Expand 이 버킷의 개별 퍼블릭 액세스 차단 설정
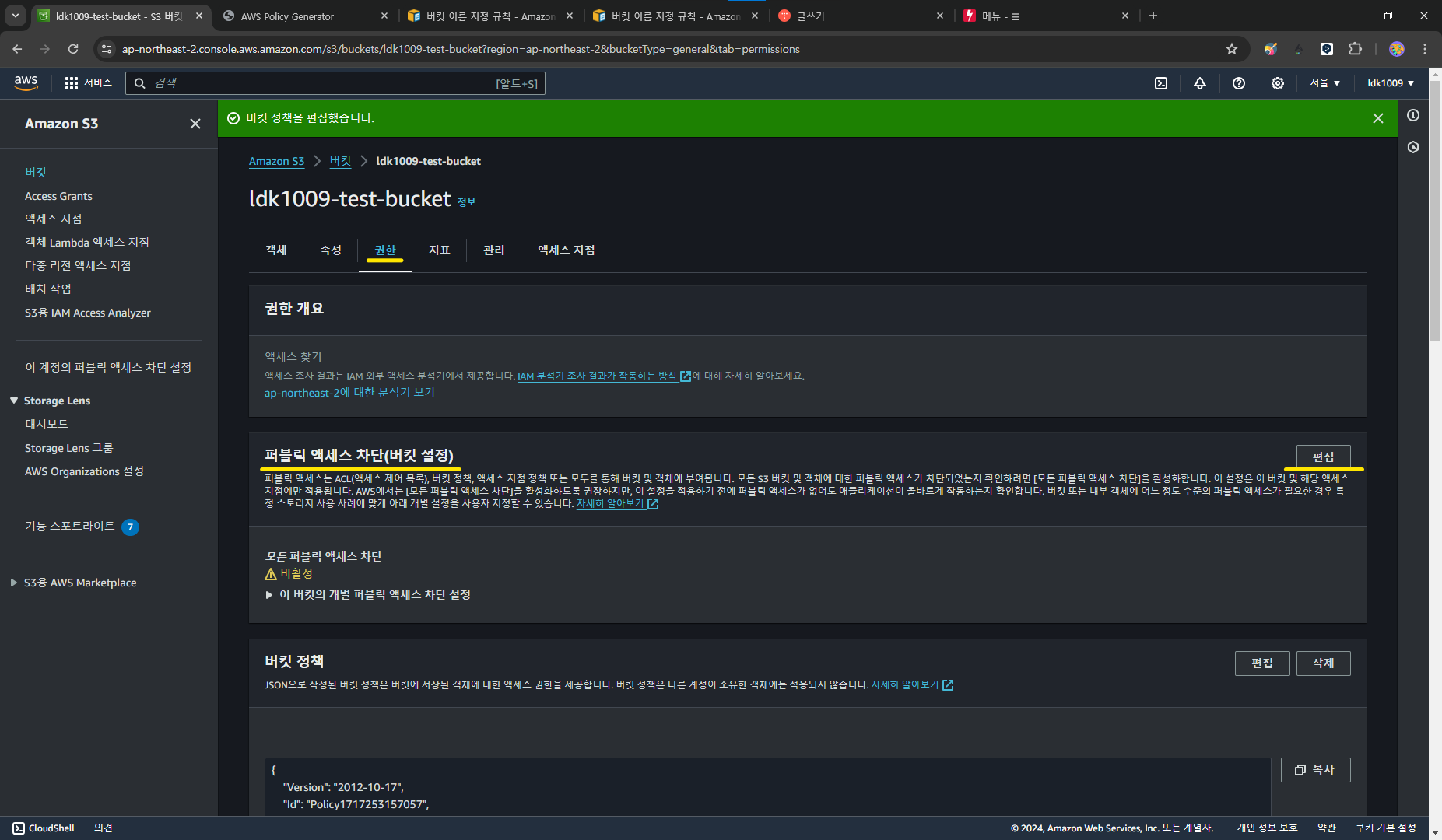The height and width of the screenshot is (840, 1442). tap(368, 595)
